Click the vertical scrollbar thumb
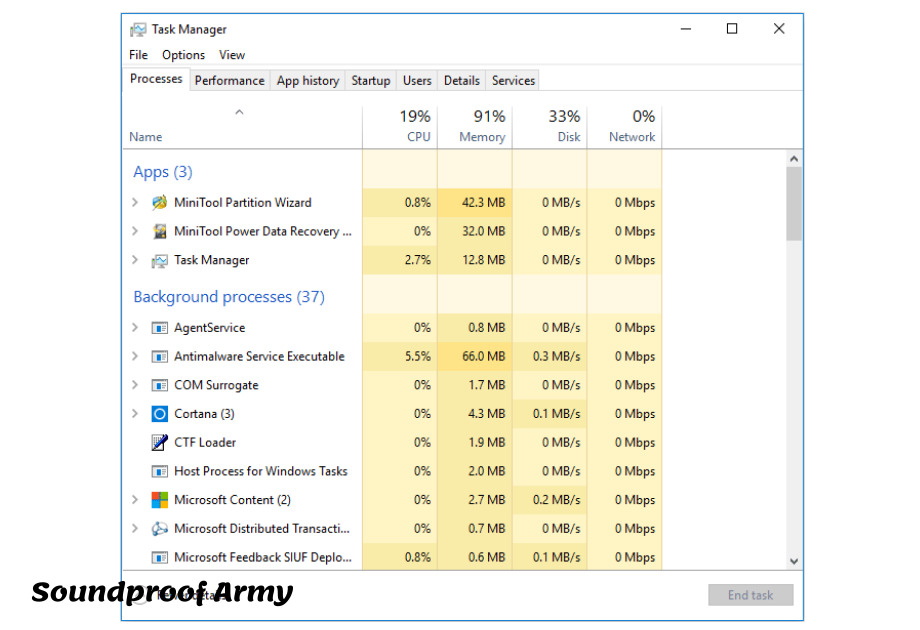920x630 pixels. (x=794, y=204)
